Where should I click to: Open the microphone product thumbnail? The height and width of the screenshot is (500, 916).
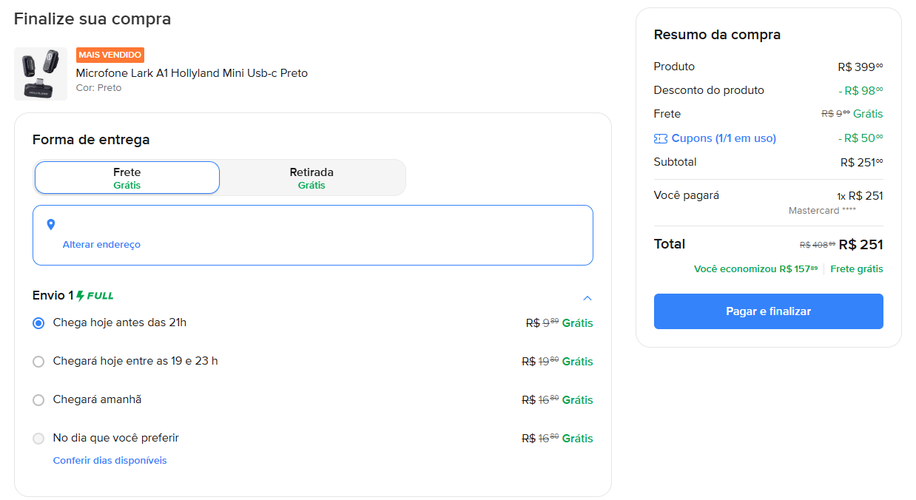[x=40, y=74]
